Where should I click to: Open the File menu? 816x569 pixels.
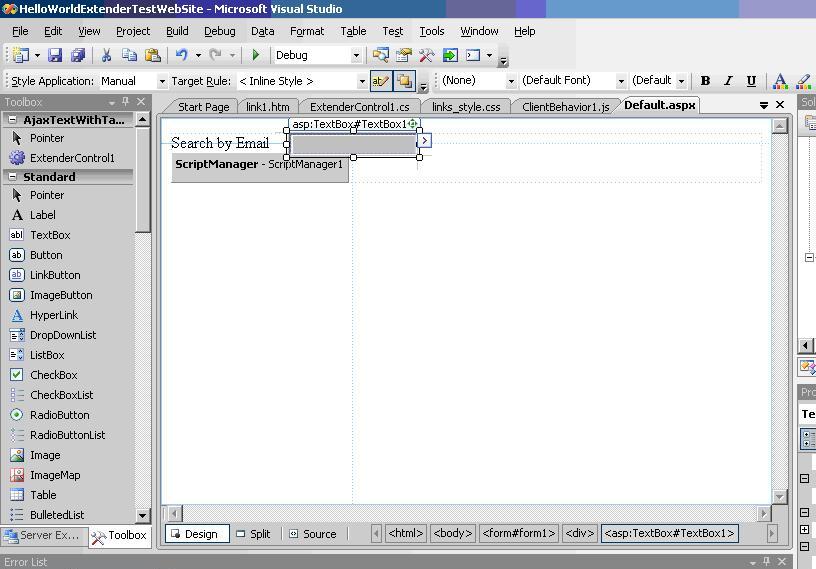tap(20, 31)
